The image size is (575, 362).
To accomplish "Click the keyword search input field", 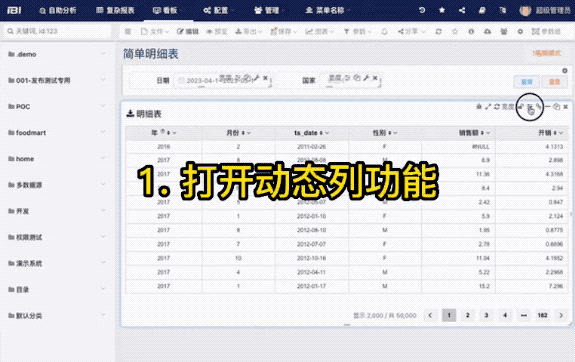I will (x=57, y=31).
